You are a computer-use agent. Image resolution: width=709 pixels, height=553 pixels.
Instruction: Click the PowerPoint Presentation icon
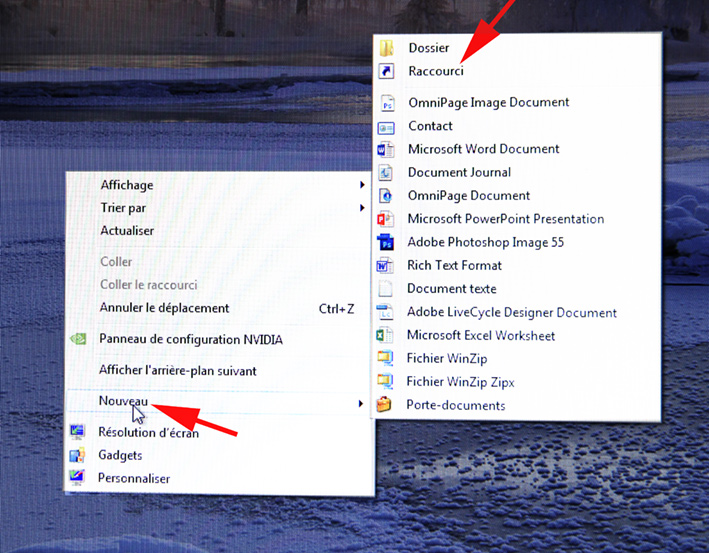pos(385,219)
